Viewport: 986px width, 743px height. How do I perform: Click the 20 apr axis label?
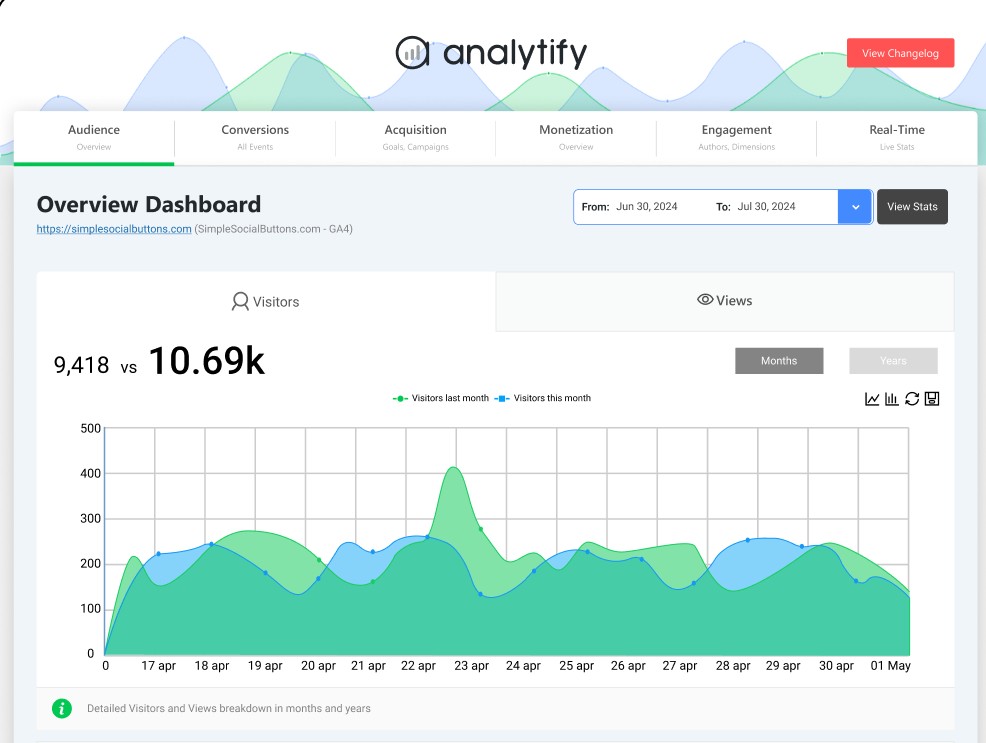point(318,666)
